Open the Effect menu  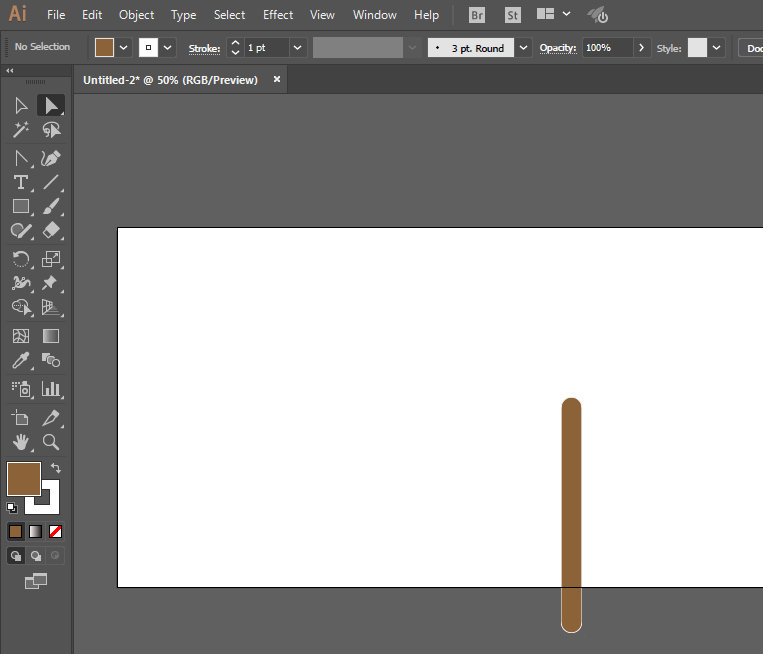pyautogui.click(x=278, y=15)
